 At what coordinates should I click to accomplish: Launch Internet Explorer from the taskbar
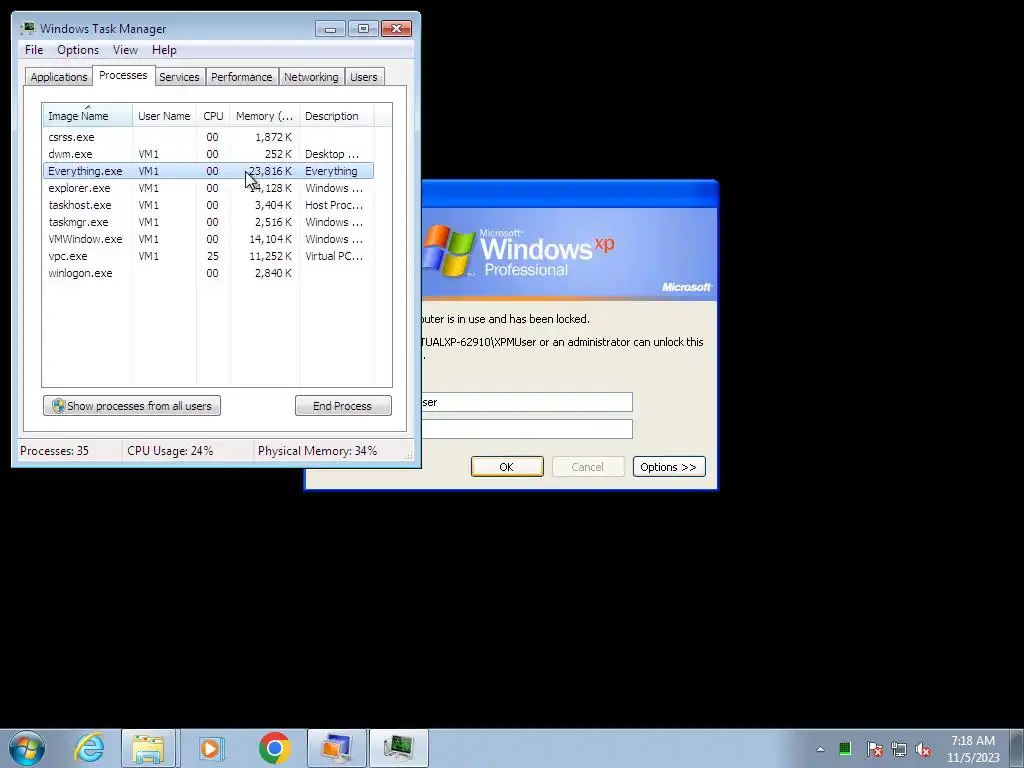tap(89, 748)
